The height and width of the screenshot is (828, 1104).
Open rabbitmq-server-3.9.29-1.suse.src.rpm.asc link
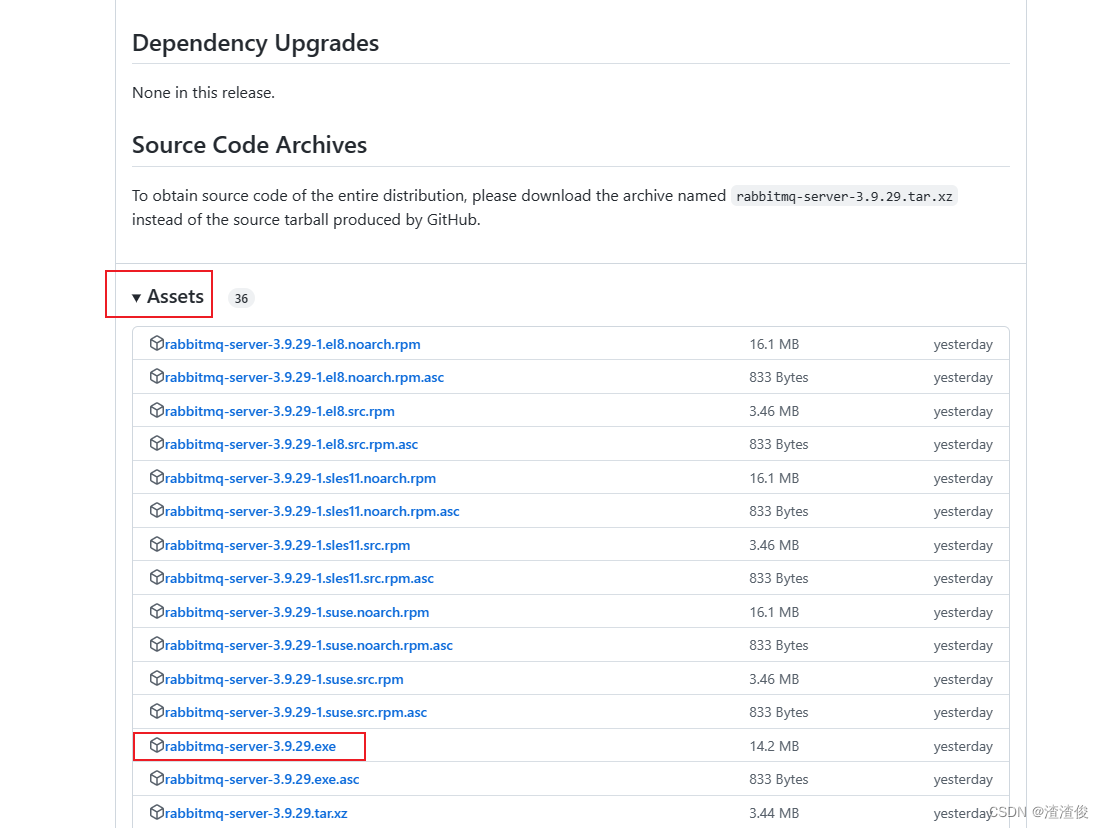click(296, 712)
